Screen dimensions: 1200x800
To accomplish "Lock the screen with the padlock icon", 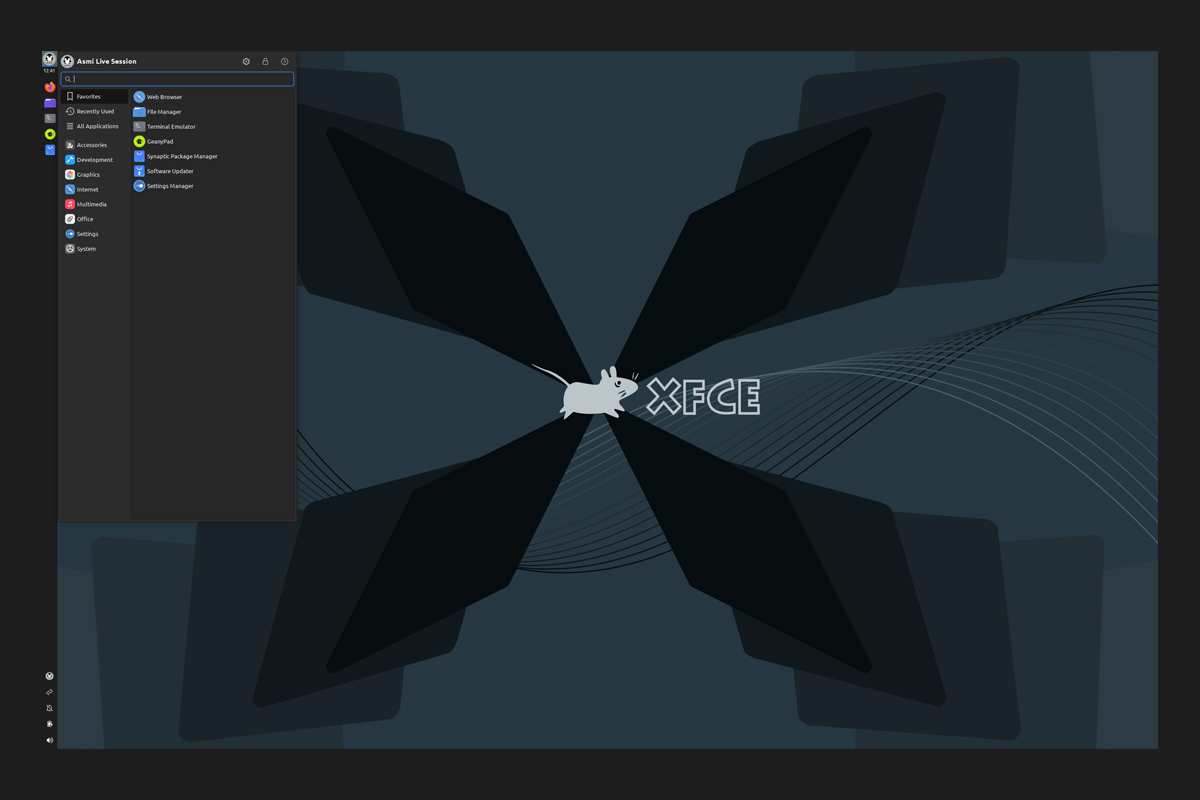I will point(265,62).
